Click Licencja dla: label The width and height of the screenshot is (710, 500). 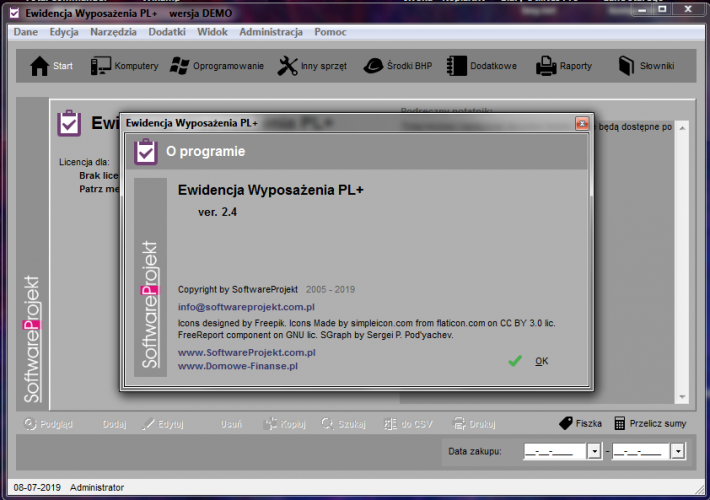coord(84,162)
